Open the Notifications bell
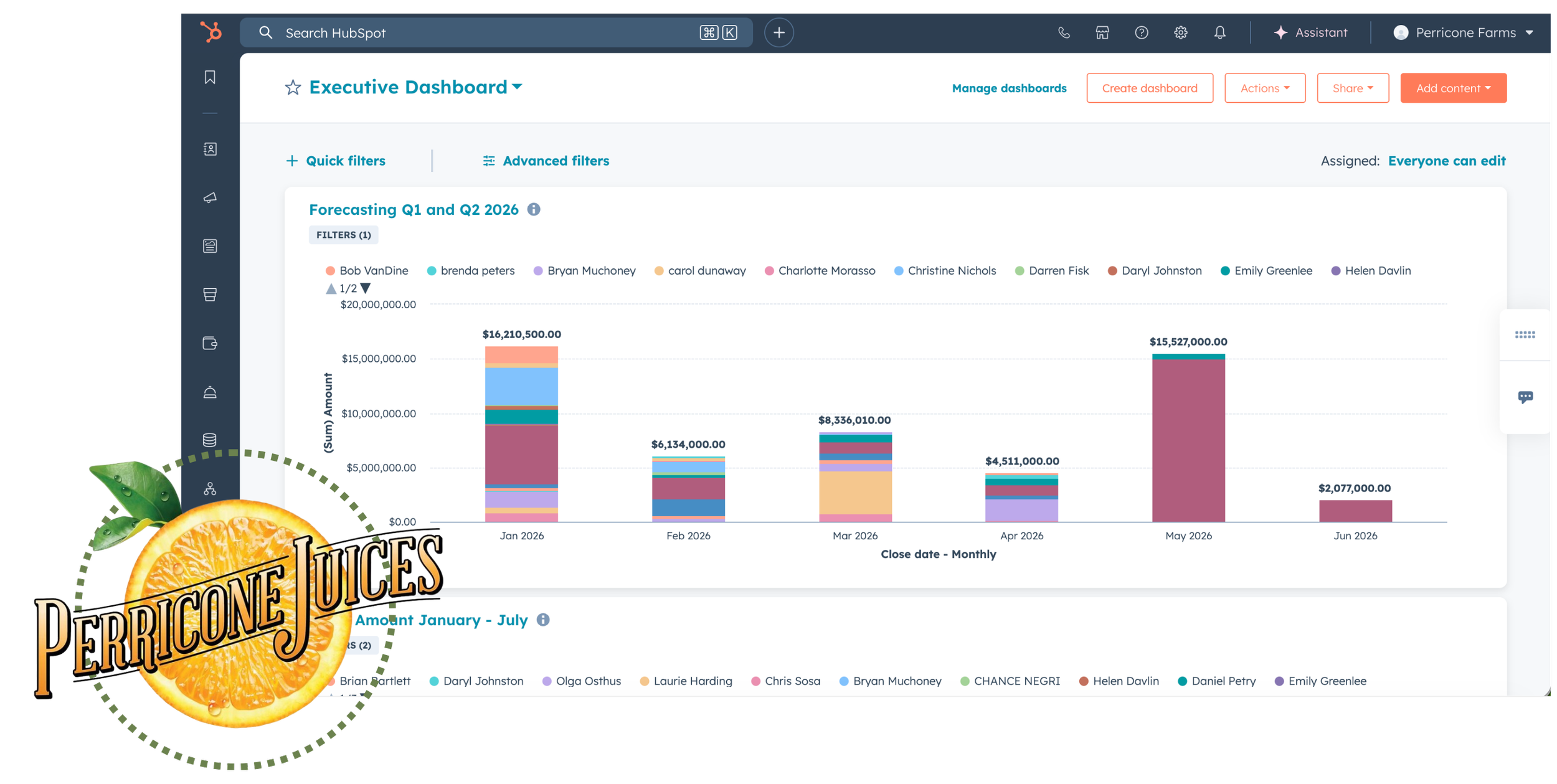 click(1219, 33)
